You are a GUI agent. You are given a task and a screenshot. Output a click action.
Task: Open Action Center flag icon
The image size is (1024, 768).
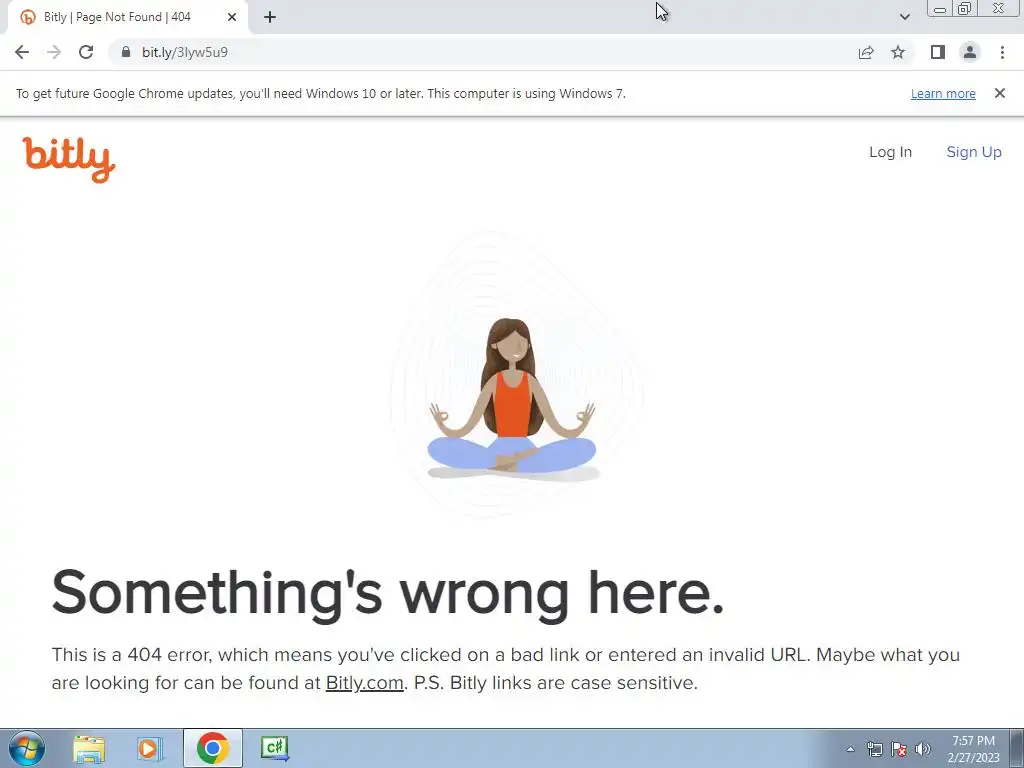pos(899,749)
